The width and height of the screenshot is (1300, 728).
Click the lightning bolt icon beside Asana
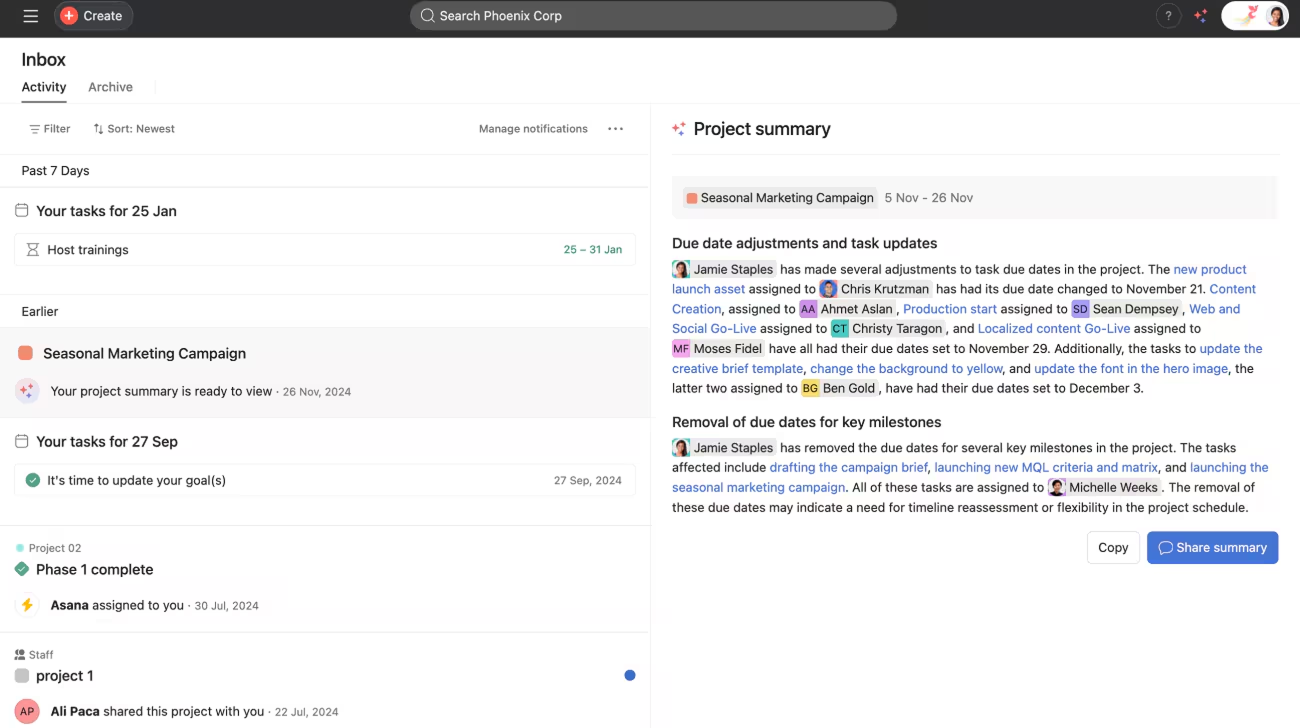[28, 605]
